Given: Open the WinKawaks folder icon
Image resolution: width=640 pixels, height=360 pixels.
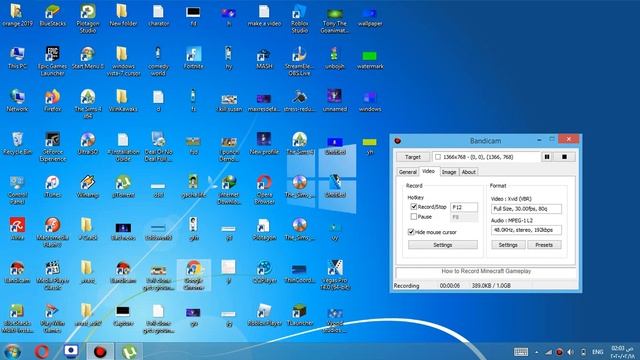Looking at the screenshot, I should pos(123,100).
